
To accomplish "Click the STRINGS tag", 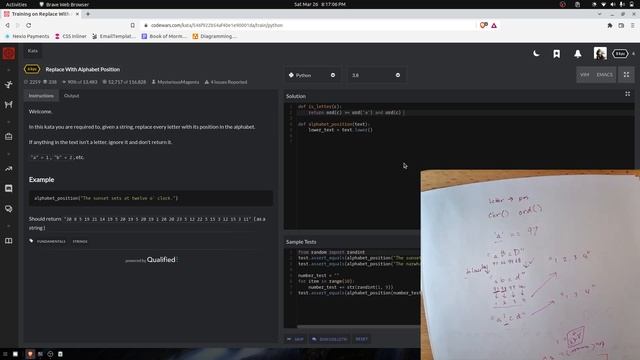I will 80,241.
